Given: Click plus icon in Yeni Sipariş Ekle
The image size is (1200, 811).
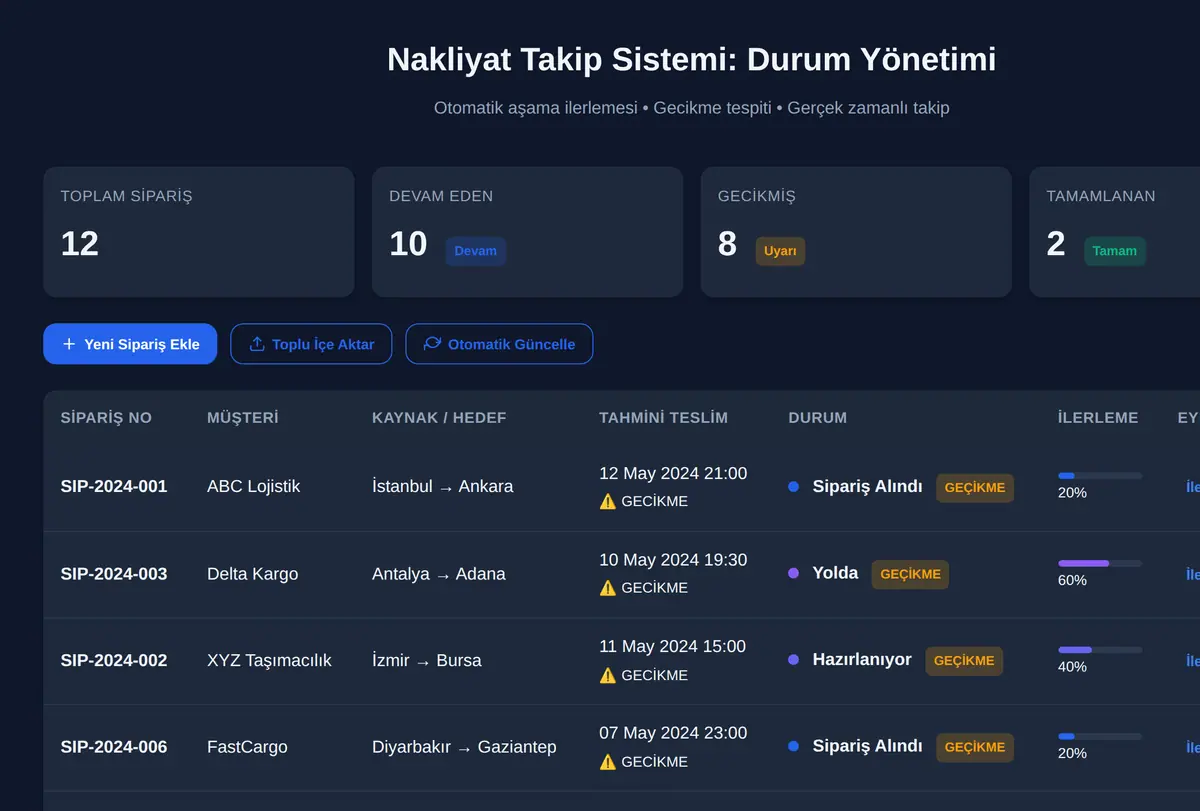Looking at the screenshot, I should 69,344.
